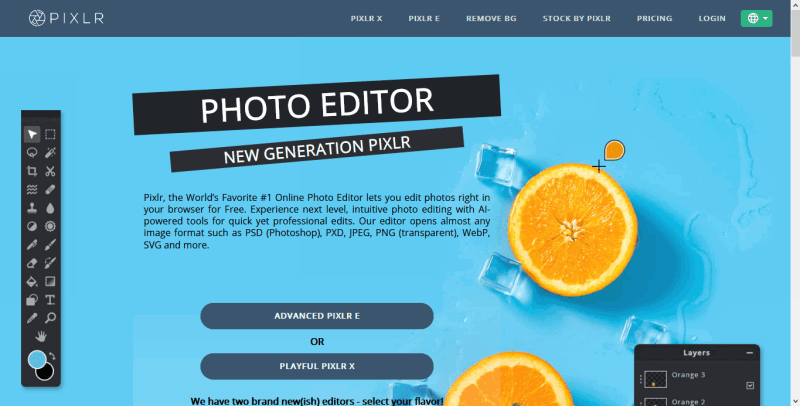Click the Pixlr logo
Viewport: 800px width, 406px height.
pos(66,18)
